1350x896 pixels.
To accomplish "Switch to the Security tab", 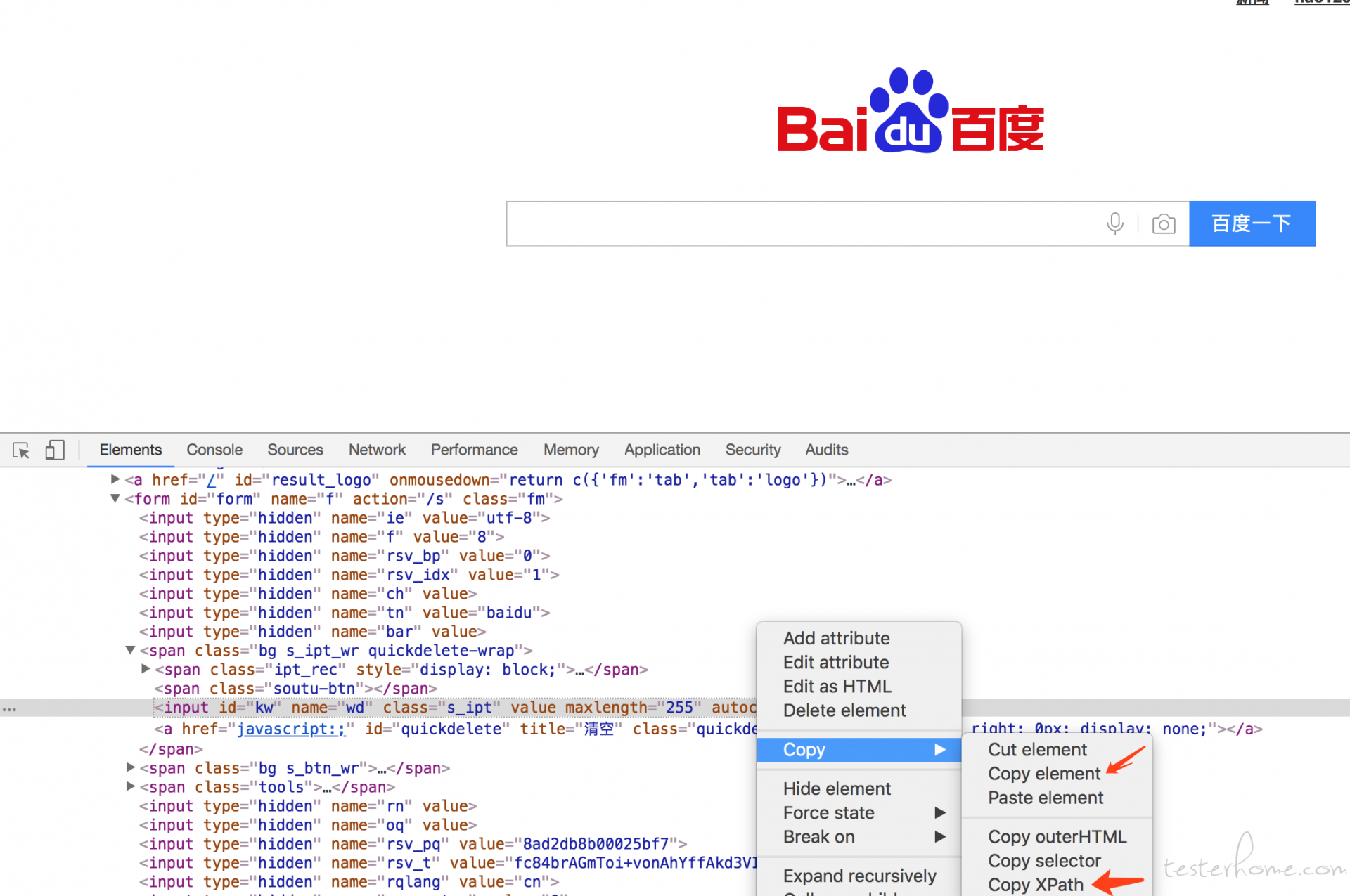I will [x=753, y=450].
